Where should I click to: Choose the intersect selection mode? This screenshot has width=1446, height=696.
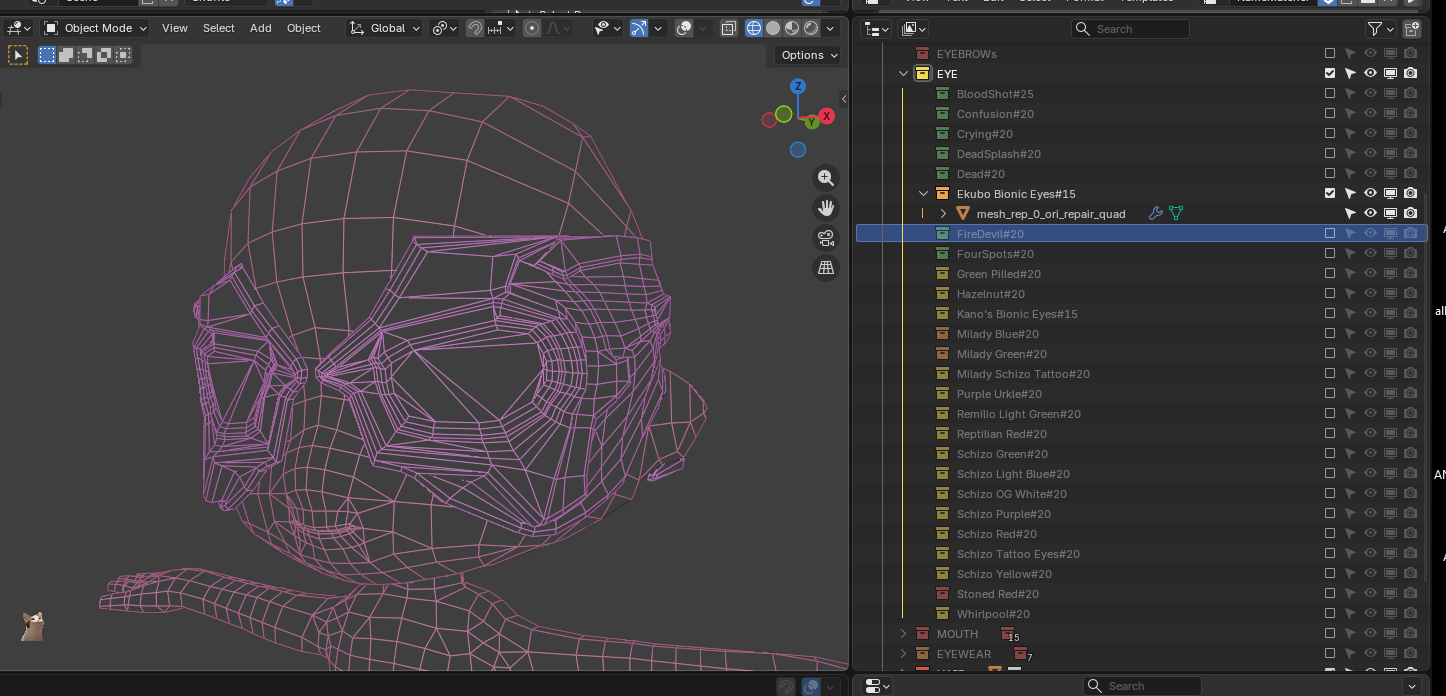point(123,55)
